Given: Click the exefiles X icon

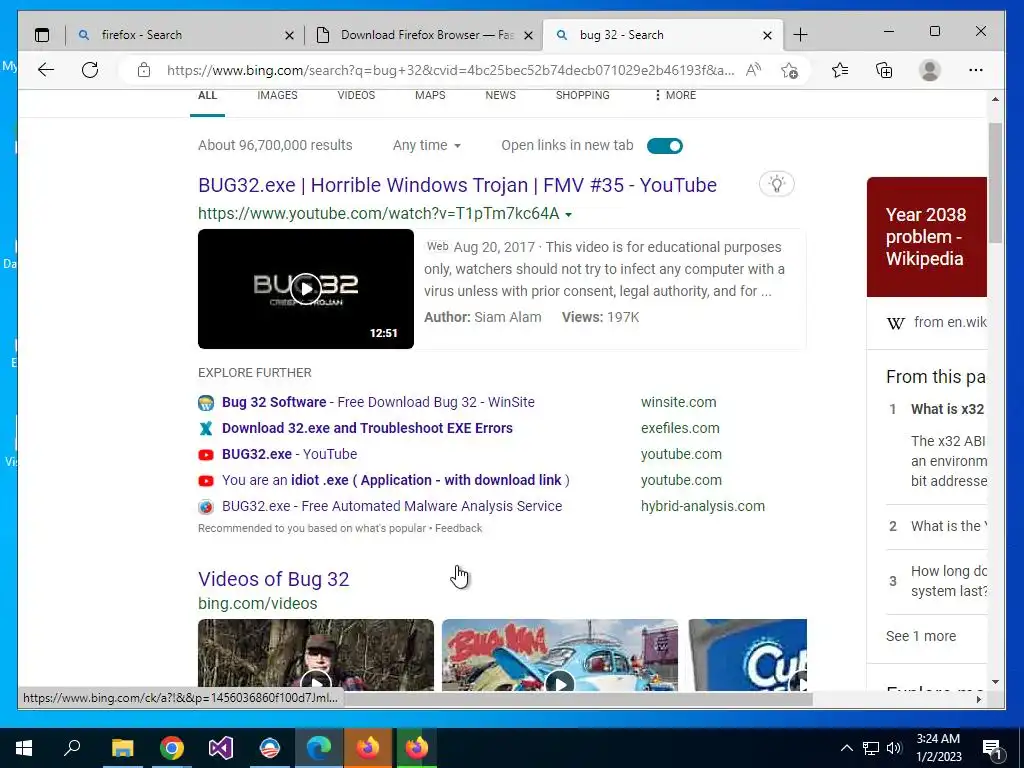Looking at the screenshot, I should pos(206,428).
